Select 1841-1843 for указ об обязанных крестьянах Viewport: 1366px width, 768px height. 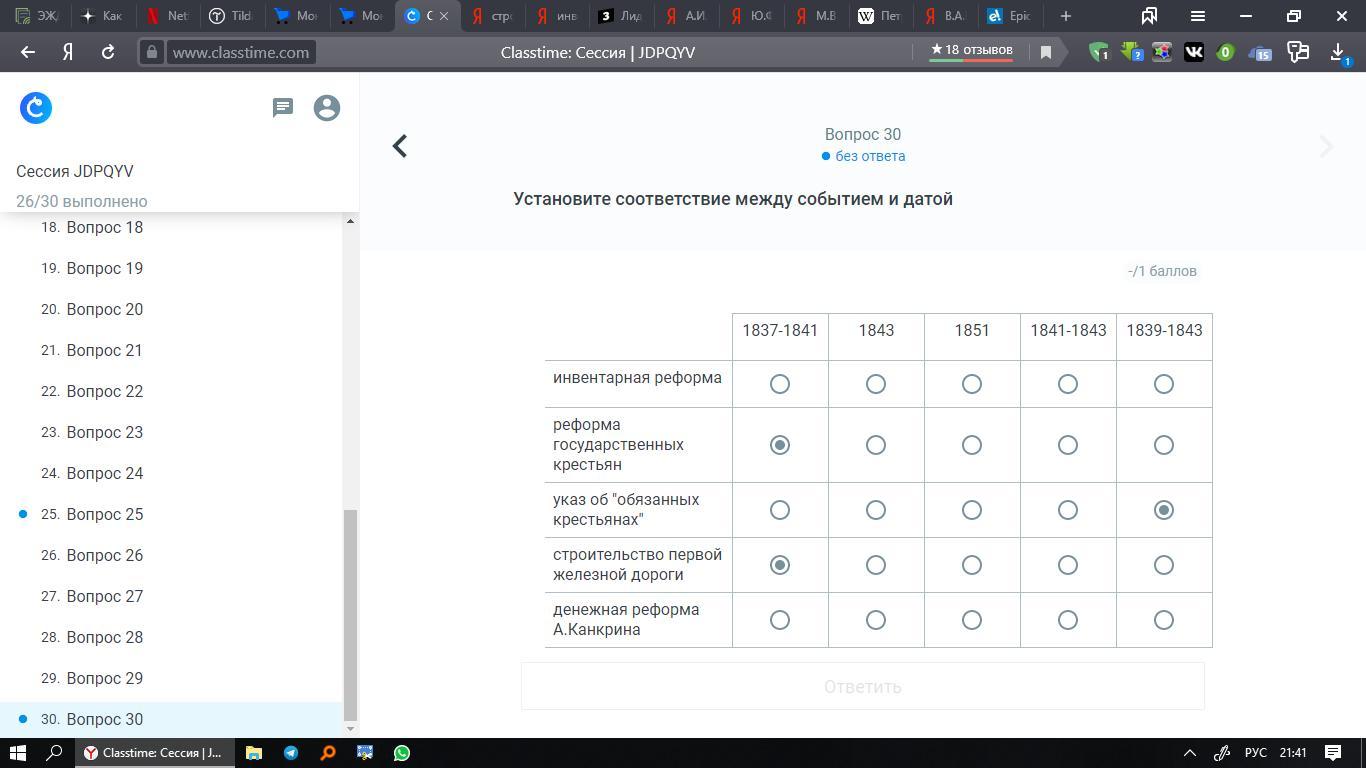click(1068, 510)
